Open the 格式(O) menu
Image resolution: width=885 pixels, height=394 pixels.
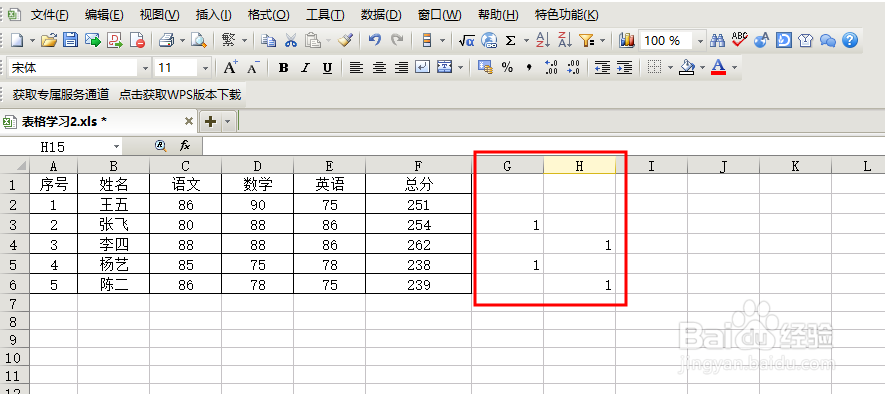click(x=269, y=15)
